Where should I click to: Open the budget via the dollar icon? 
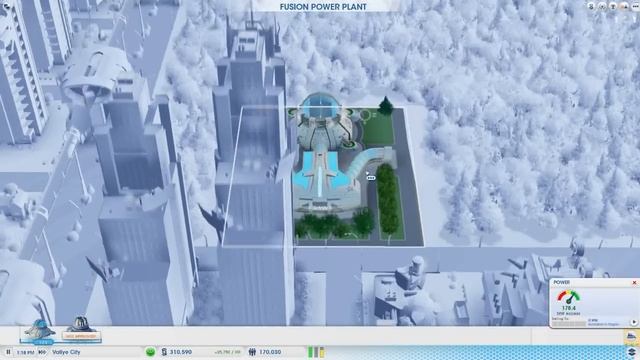[164, 352]
